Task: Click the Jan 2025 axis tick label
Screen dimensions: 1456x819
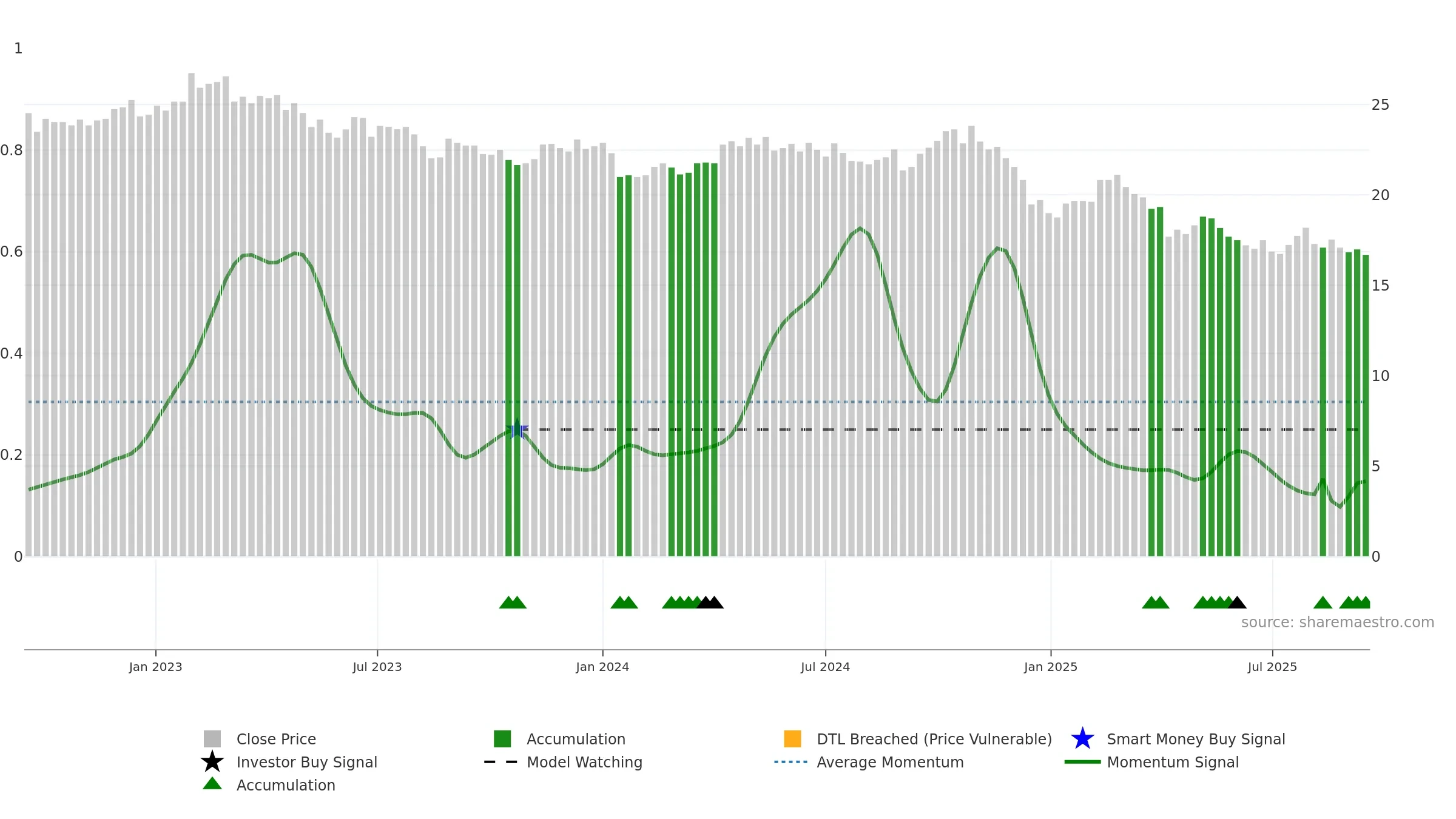Action: tap(1051, 667)
